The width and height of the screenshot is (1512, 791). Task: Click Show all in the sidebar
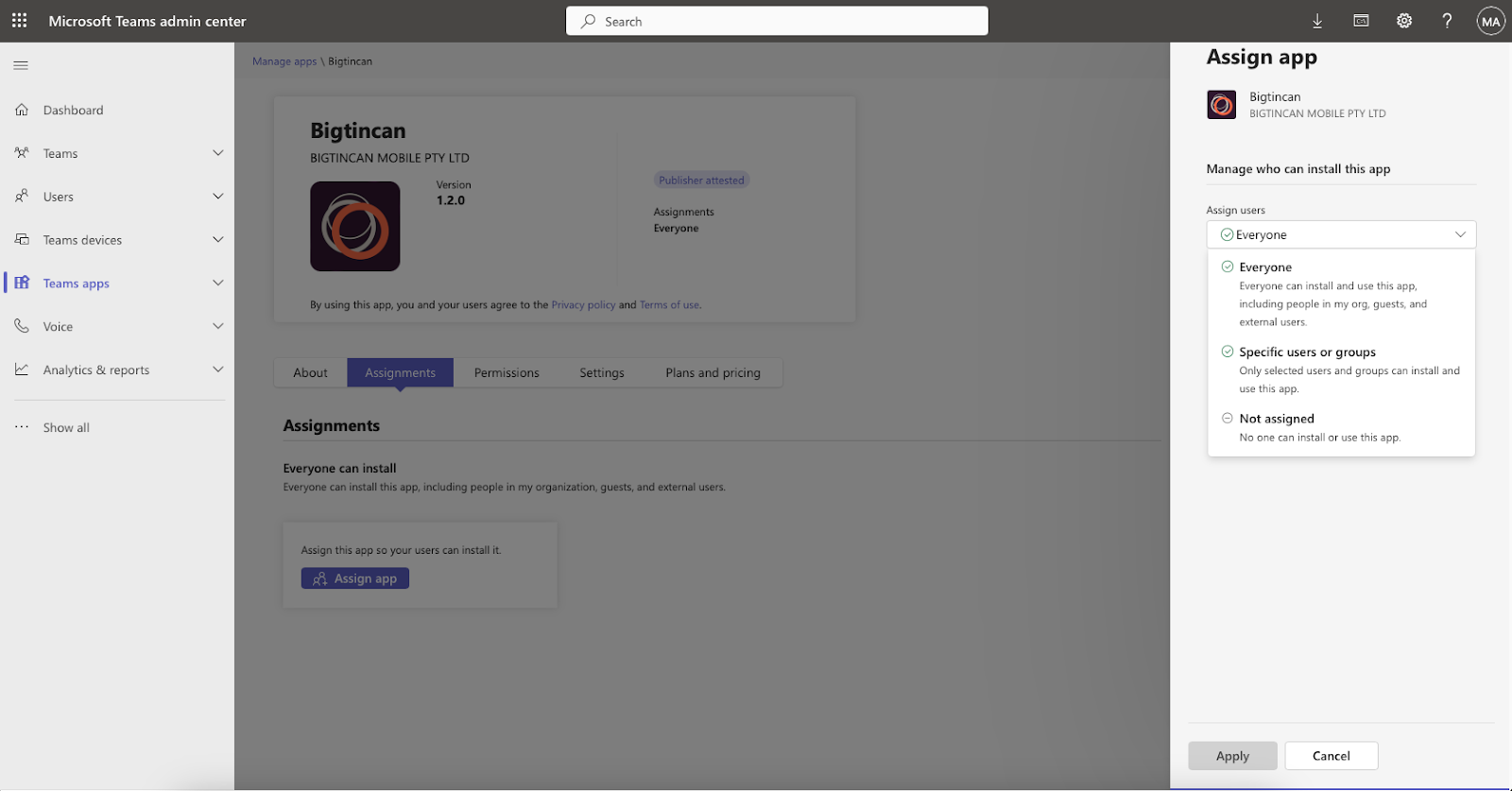pos(66,427)
